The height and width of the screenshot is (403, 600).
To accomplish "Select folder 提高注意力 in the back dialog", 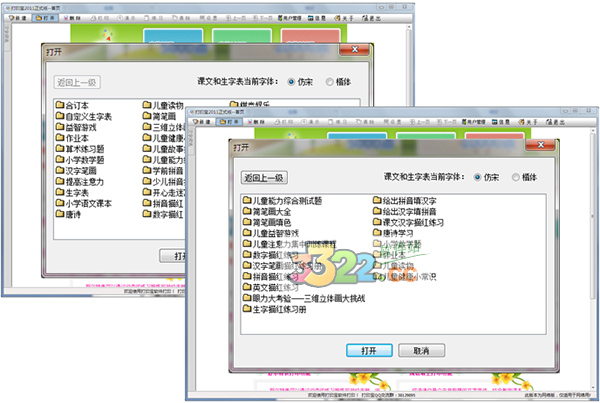I will 80,182.
